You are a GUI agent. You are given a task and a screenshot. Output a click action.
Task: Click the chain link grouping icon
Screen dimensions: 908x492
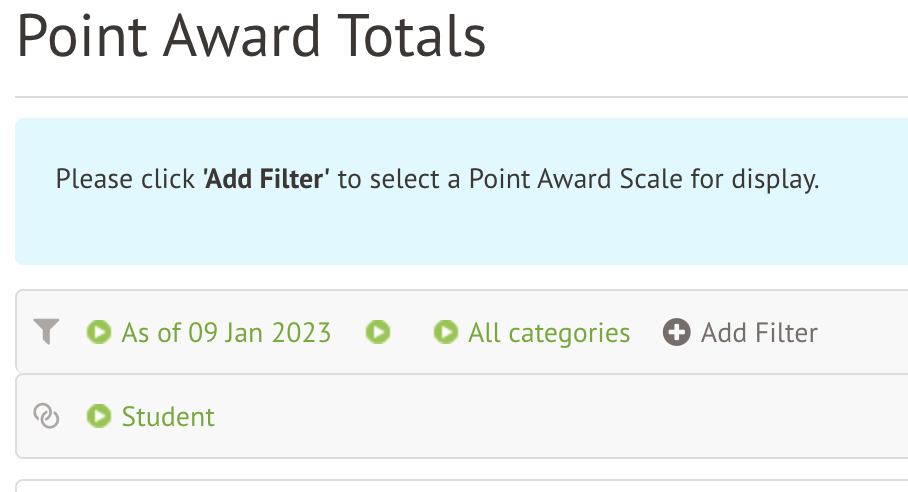click(47, 416)
